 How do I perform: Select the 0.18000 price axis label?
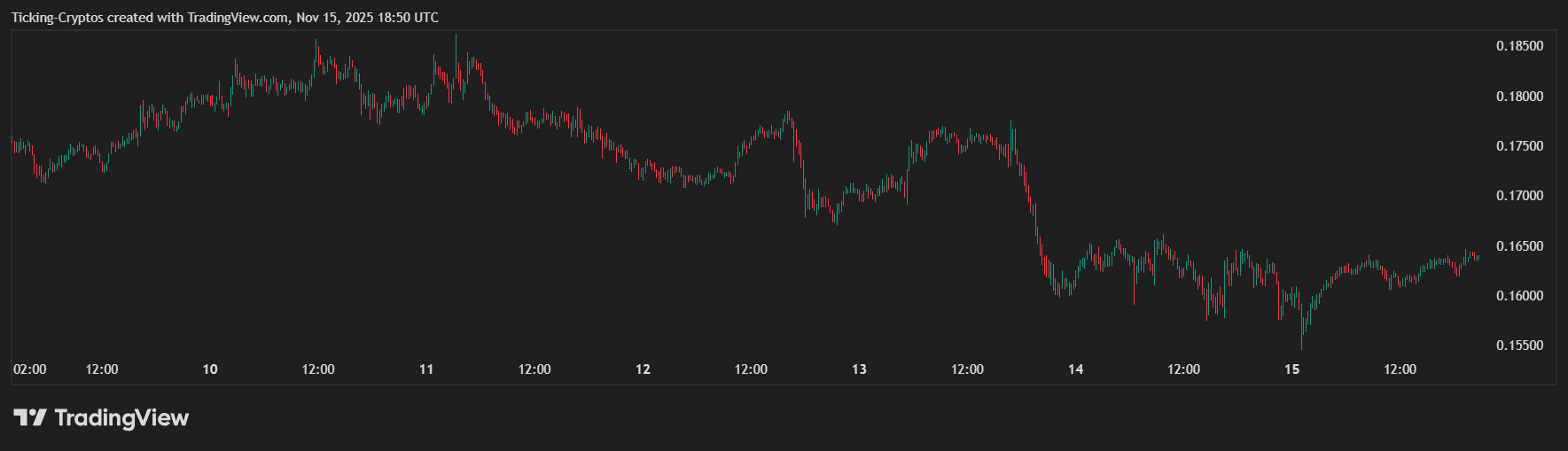[1519, 97]
